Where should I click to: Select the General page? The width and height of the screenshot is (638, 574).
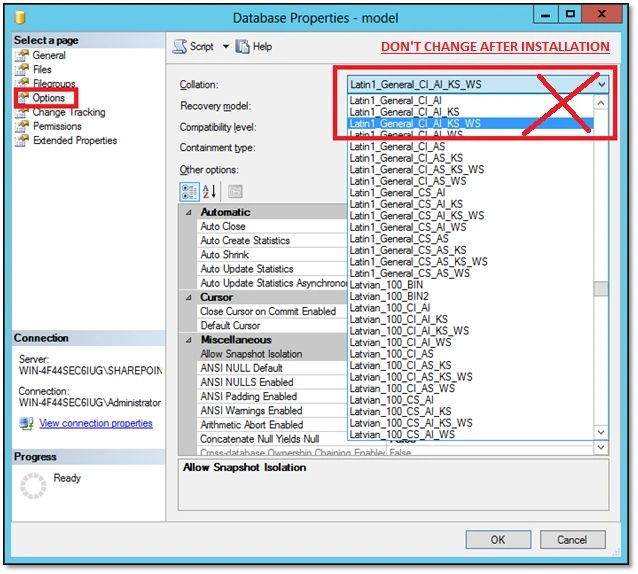[x=49, y=55]
